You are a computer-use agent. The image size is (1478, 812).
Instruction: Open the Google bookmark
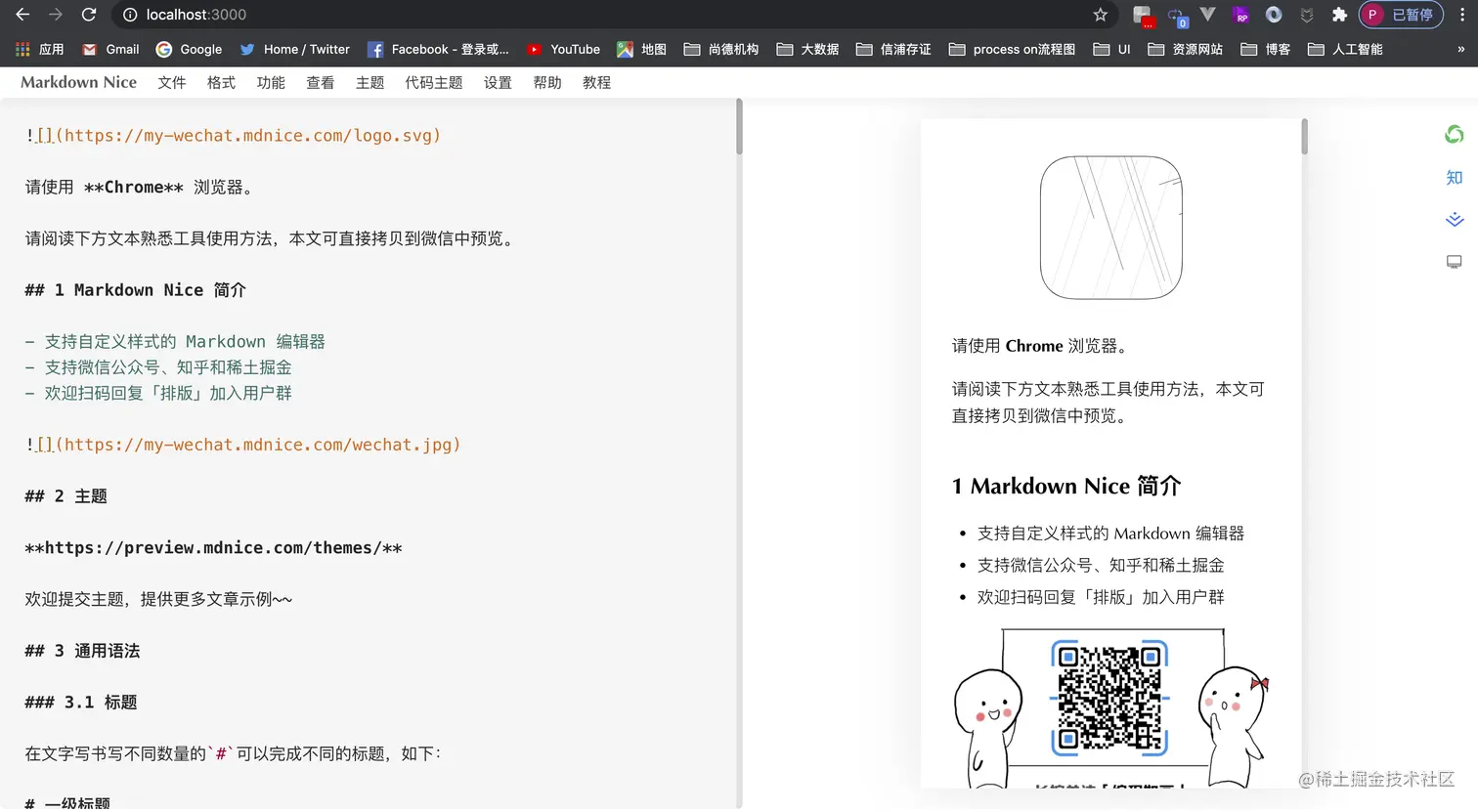click(189, 49)
